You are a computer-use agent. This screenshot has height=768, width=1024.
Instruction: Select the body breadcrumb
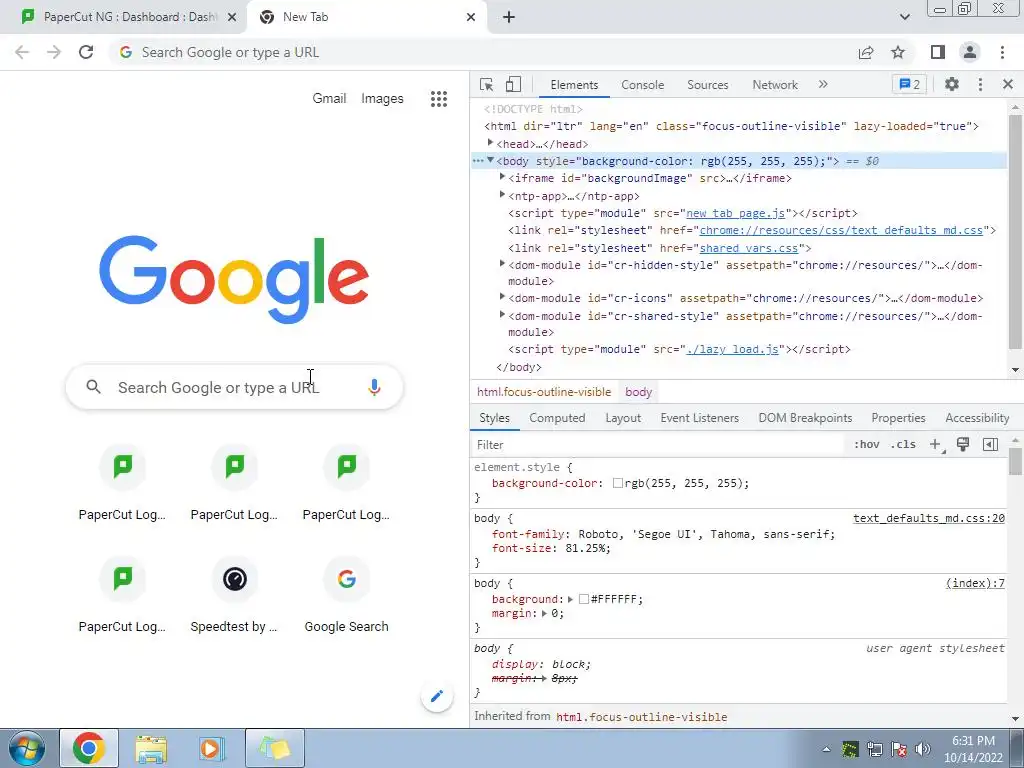pos(638,392)
